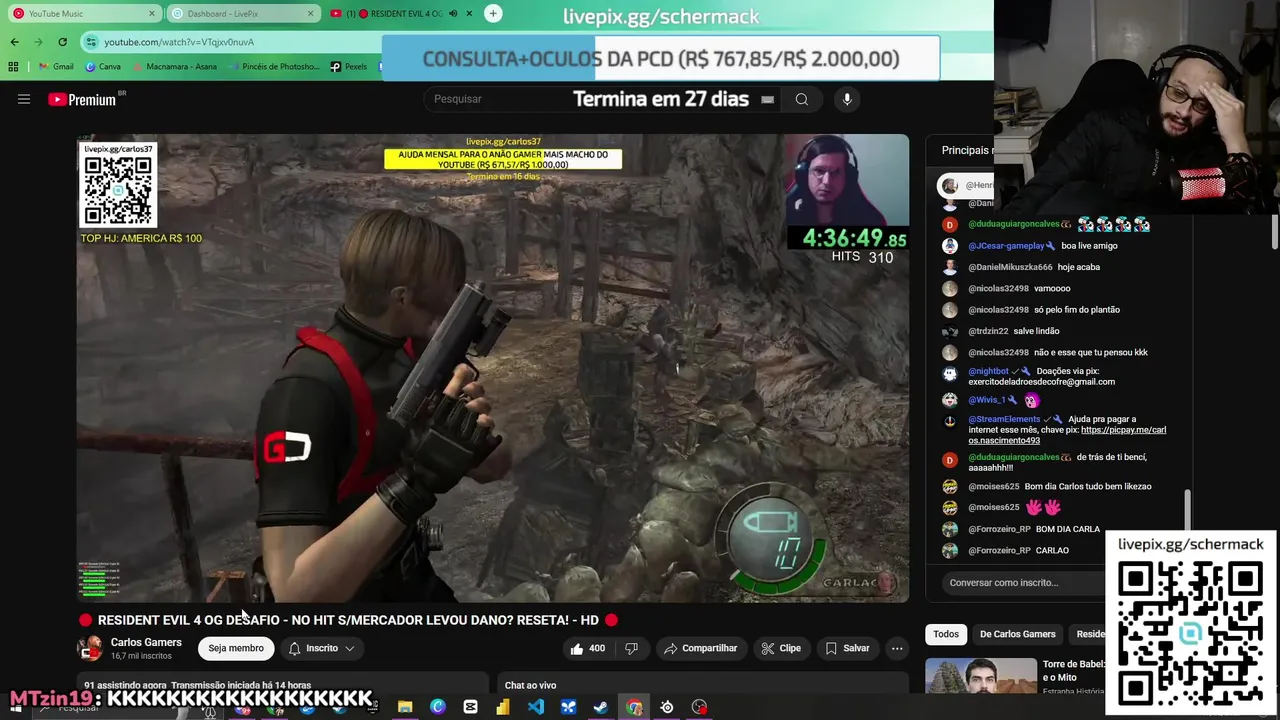Open Carlos Gamers channel avatar
The height and width of the screenshot is (720, 1280).
pos(90,648)
